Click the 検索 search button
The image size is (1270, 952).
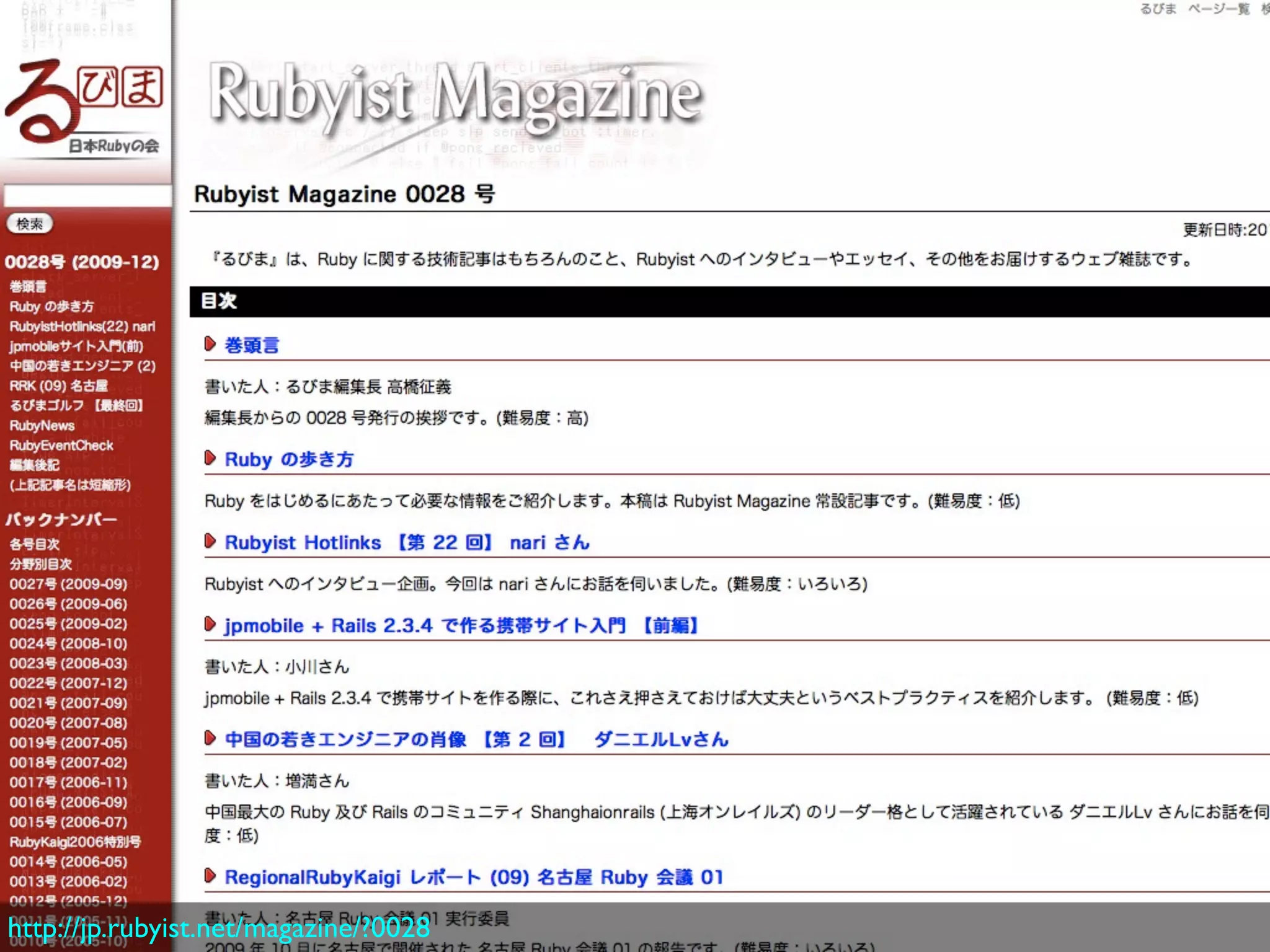pyautogui.click(x=30, y=224)
